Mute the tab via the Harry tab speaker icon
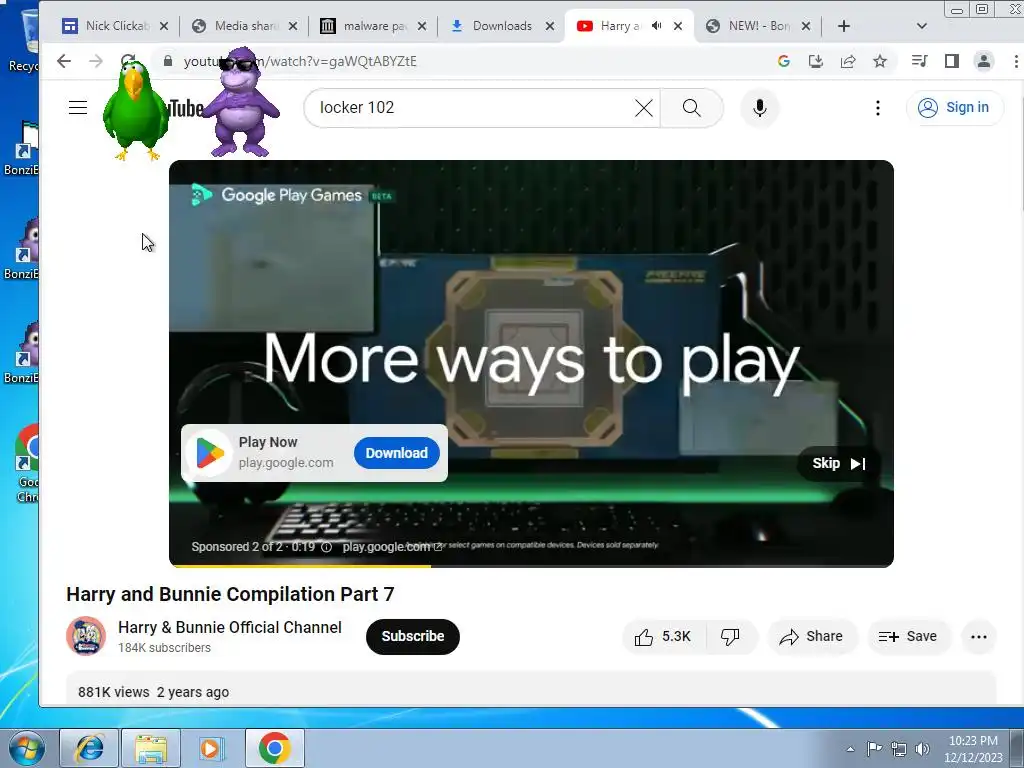The width and height of the screenshot is (1024, 768). (656, 26)
